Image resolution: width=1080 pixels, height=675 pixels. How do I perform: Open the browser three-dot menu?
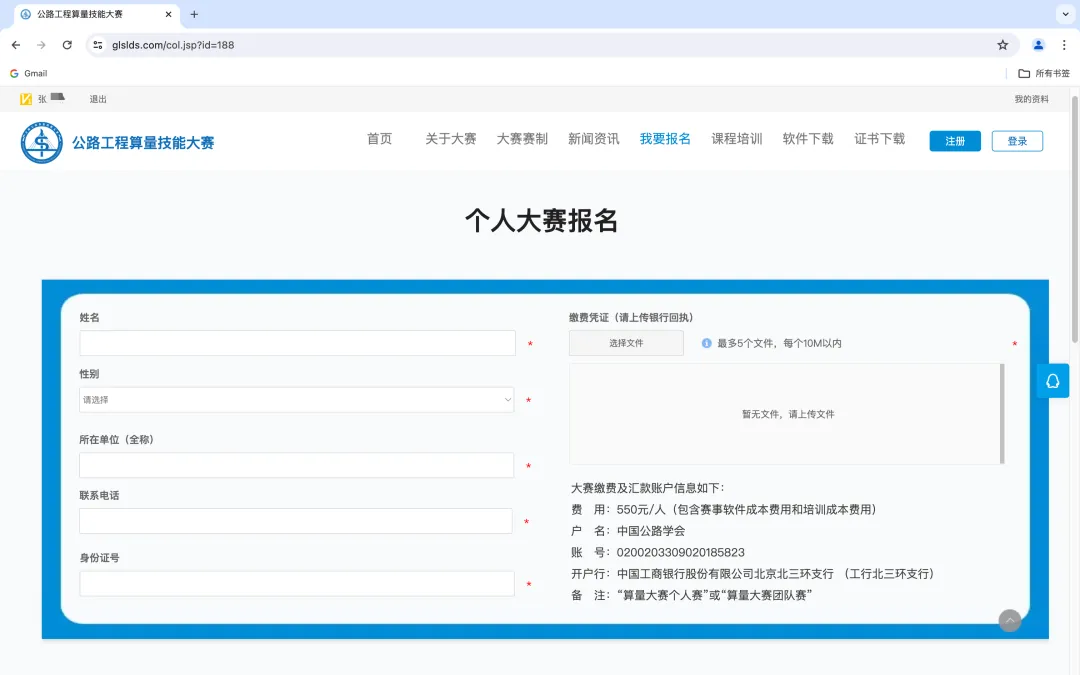pyautogui.click(x=1063, y=44)
